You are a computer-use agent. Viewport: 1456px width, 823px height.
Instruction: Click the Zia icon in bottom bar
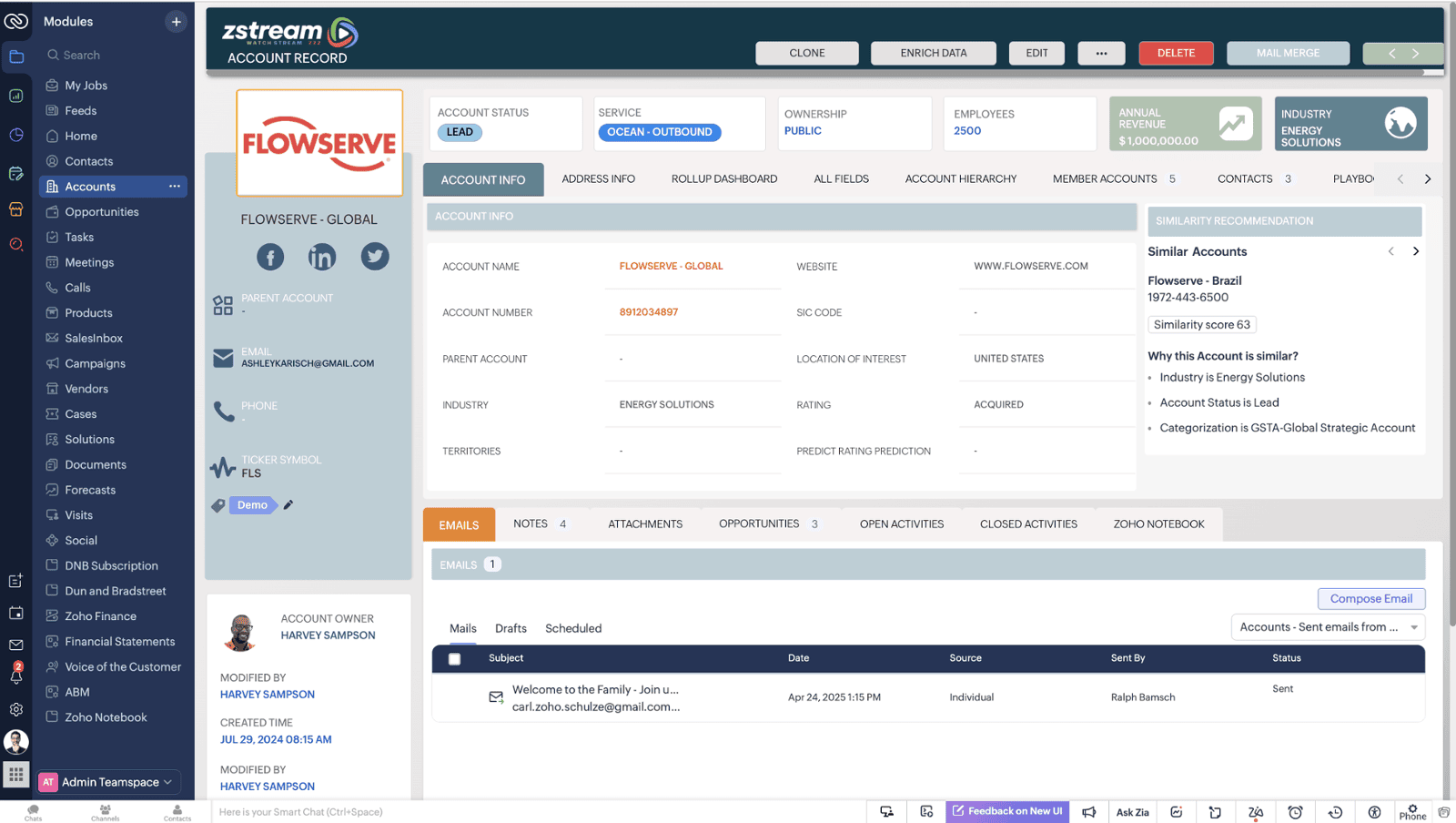pos(1256,812)
